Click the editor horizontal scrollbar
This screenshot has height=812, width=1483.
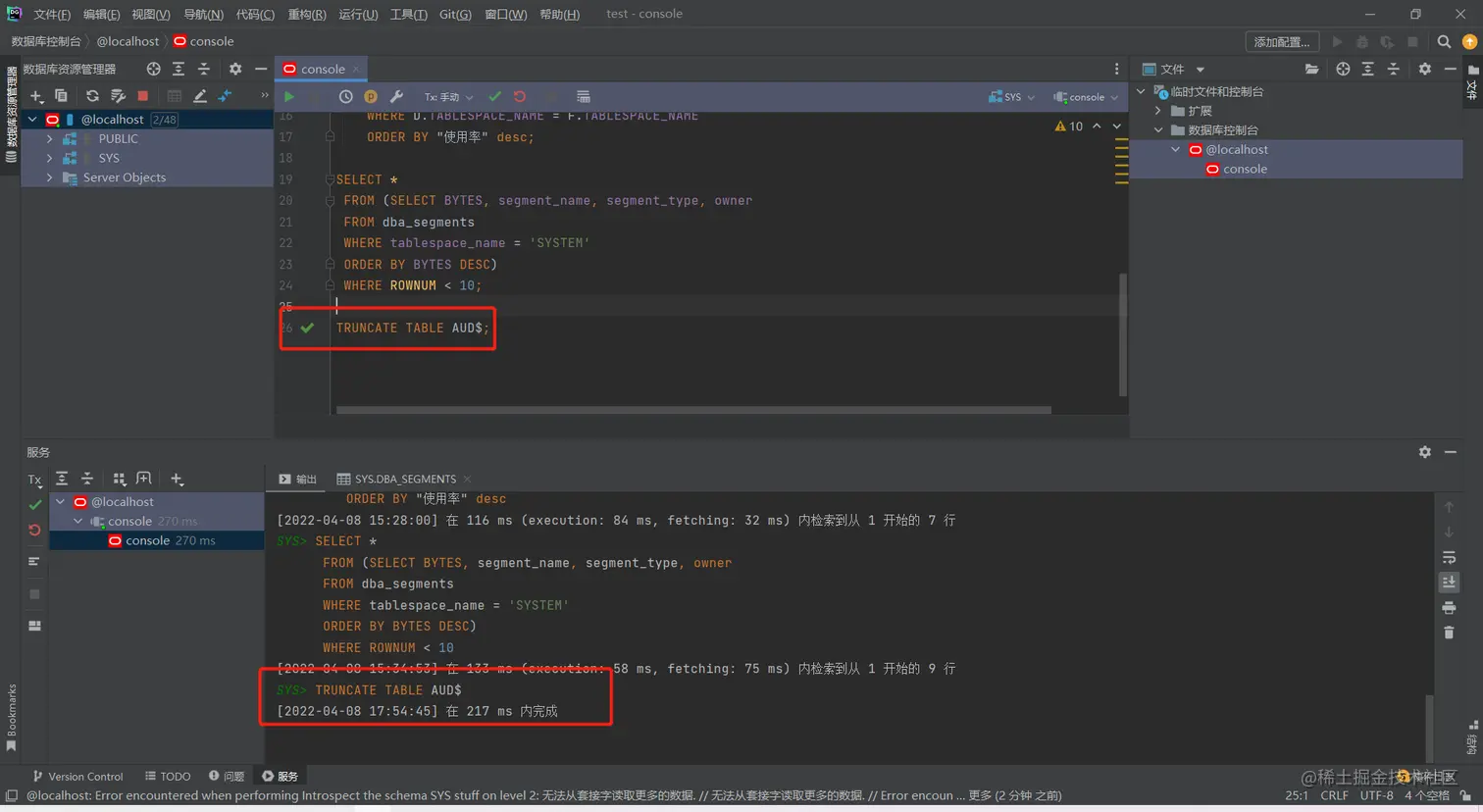[693, 410]
